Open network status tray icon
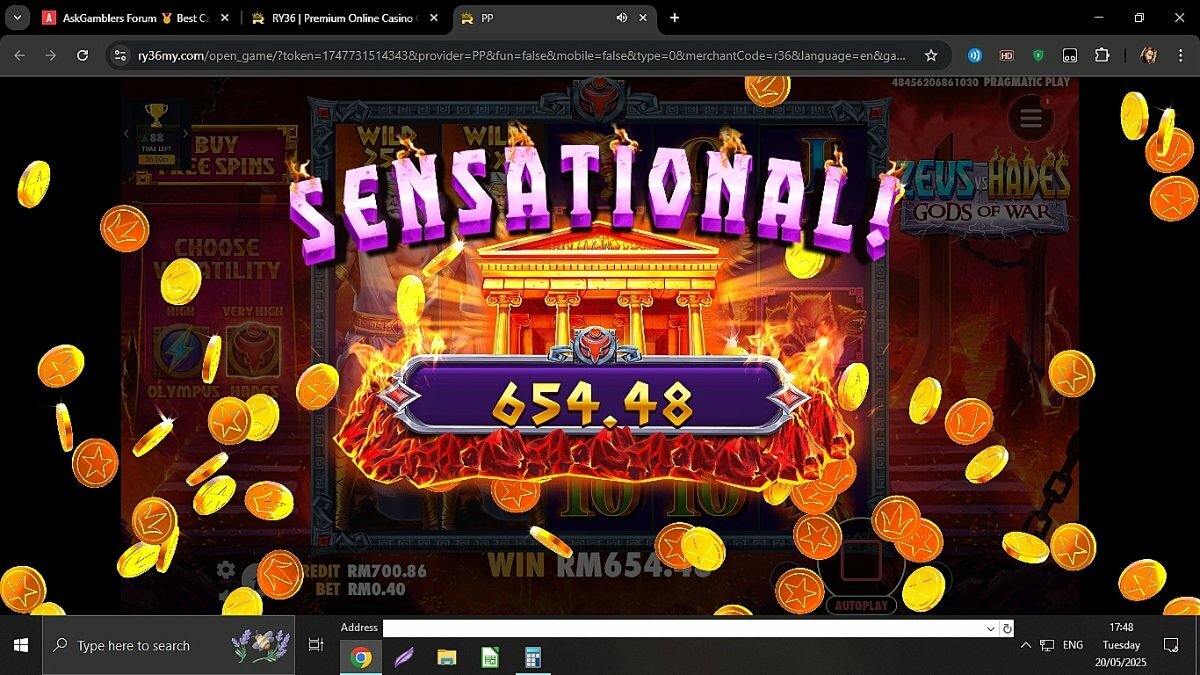Screen dimensions: 1200x675 1047,646
